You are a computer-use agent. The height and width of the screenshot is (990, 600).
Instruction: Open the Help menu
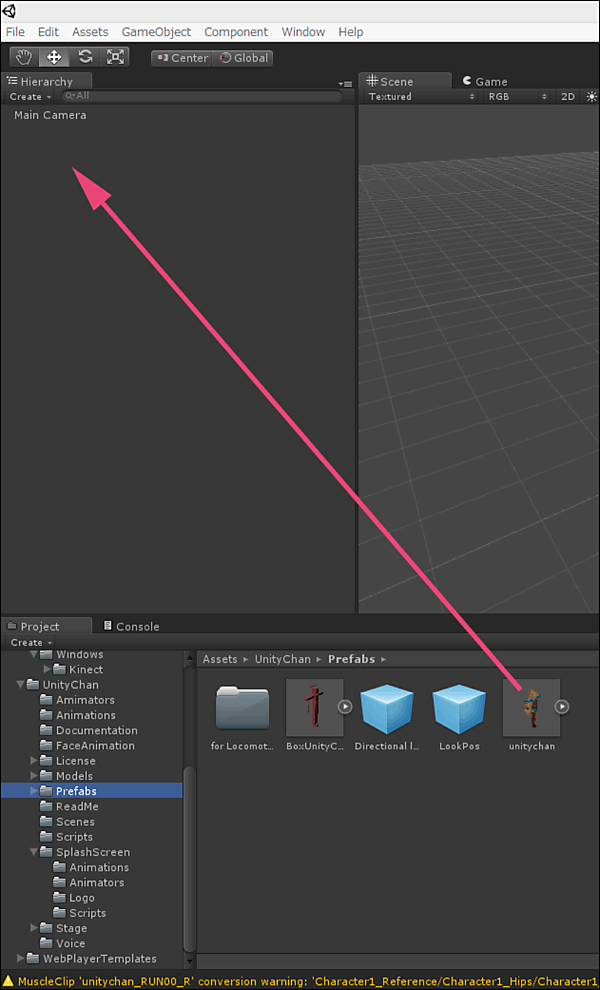351,32
